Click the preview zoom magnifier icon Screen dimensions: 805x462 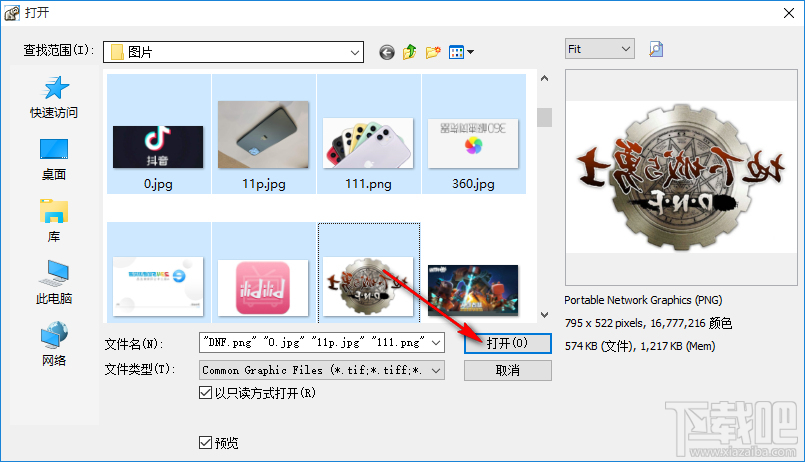(656, 49)
